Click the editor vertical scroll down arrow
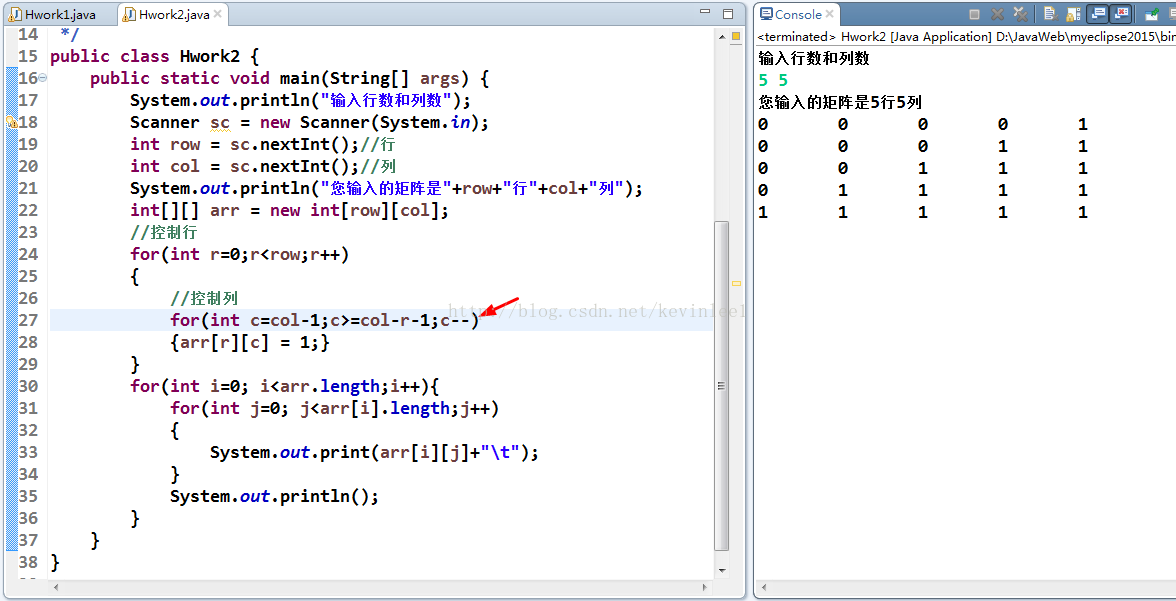Screen dimensions: 1176x601 coord(722,571)
